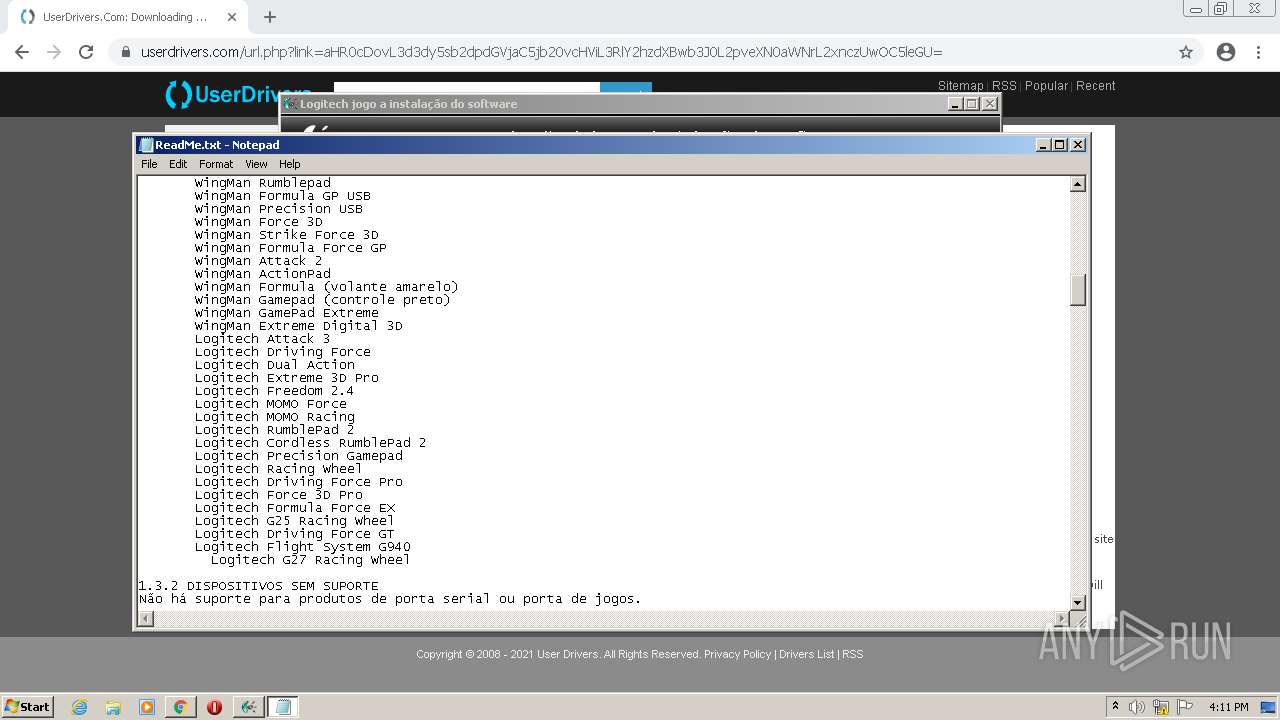The height and width of the screenshot is (720, 1280).
Task: Open the media player taskbar icon
Action: pyautogui.click(x=147, y=707)
